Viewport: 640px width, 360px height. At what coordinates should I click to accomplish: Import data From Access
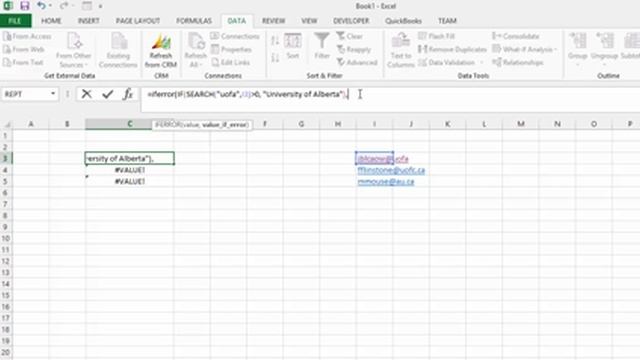coord(27,36)
